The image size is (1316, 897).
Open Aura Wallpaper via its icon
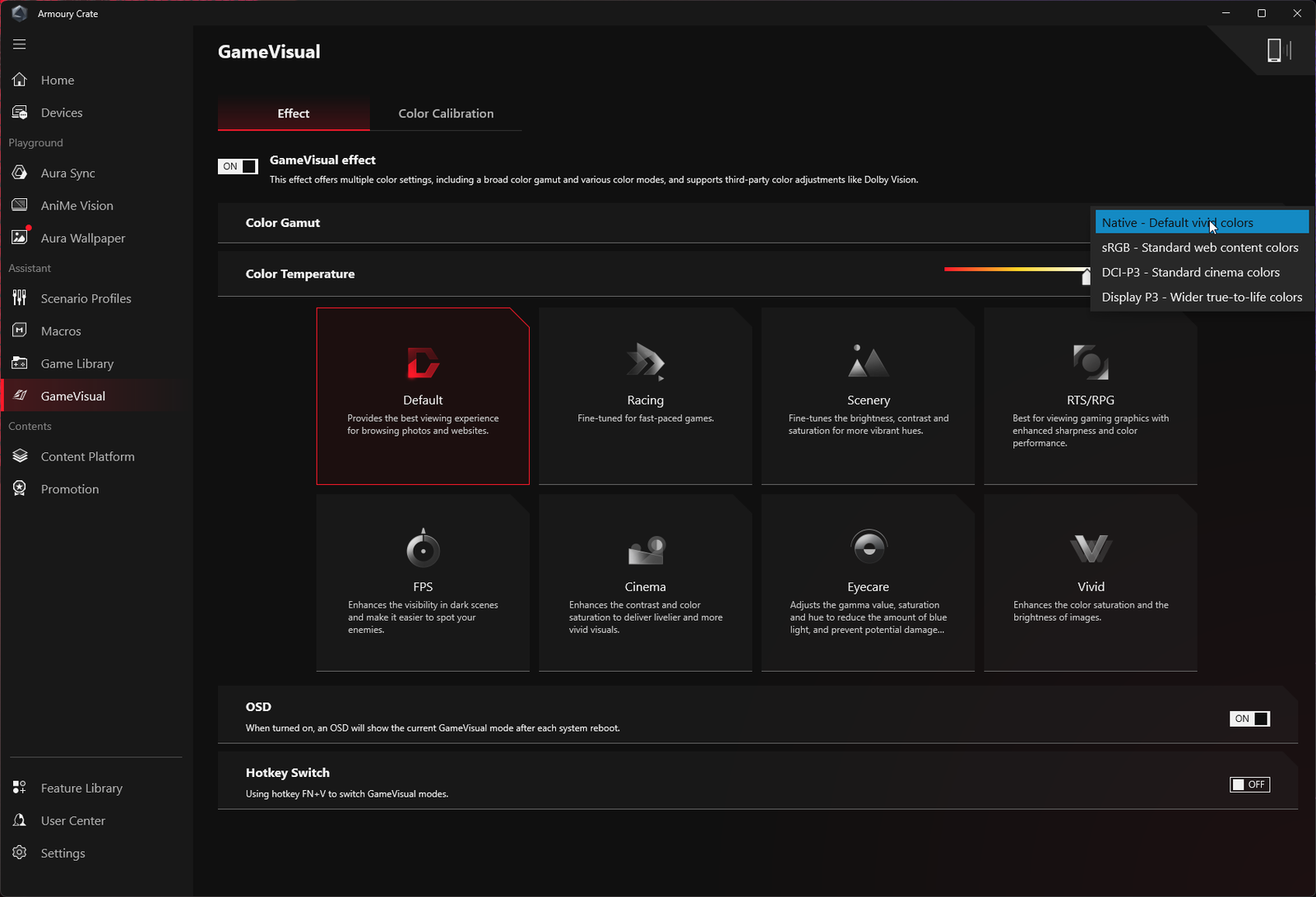20,238
